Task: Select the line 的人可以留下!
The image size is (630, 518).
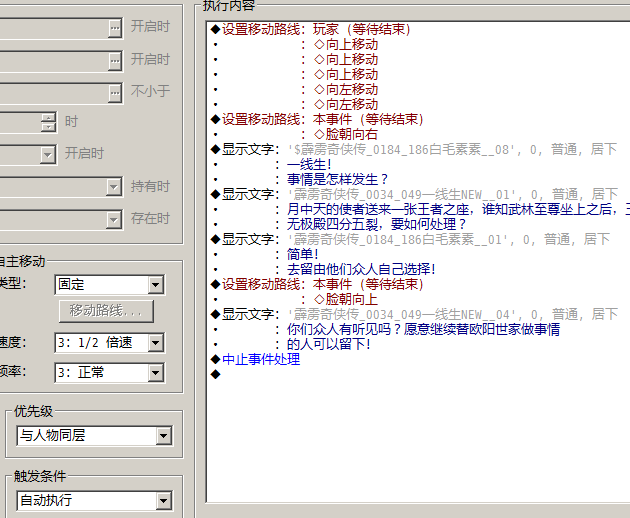Action: point(329,344)
